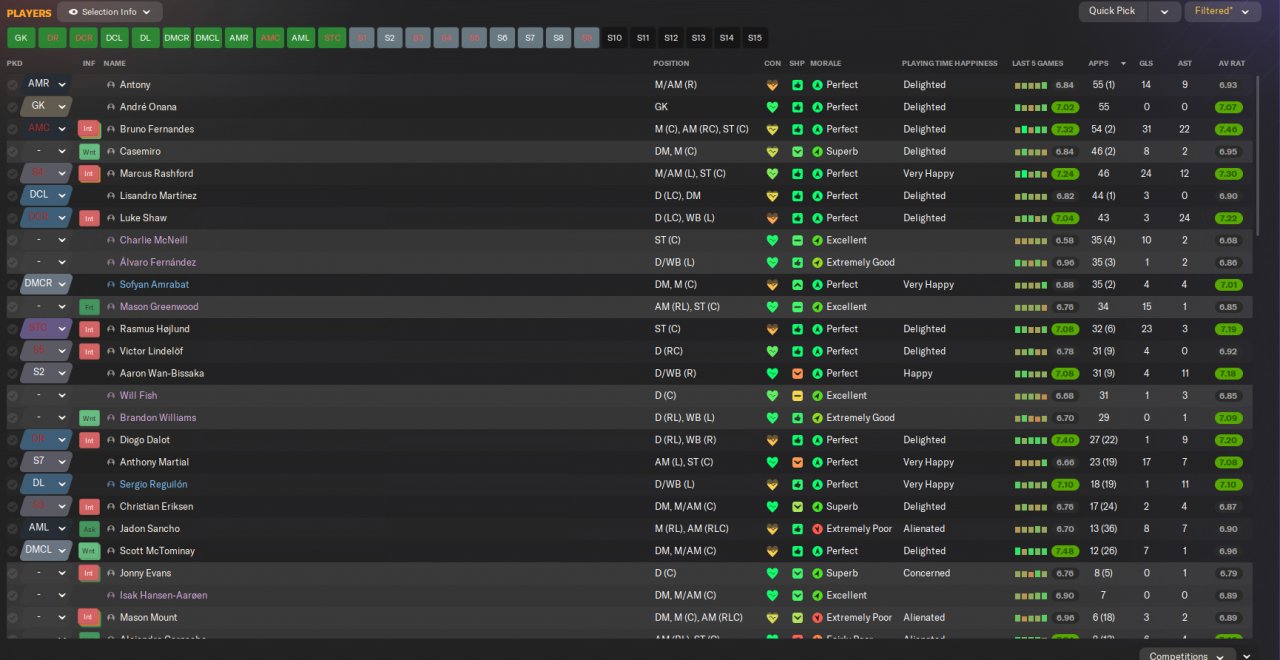Expand the Selection Info view dropdown
Screen dimensions: 1280x660
[x=110, y=12]
